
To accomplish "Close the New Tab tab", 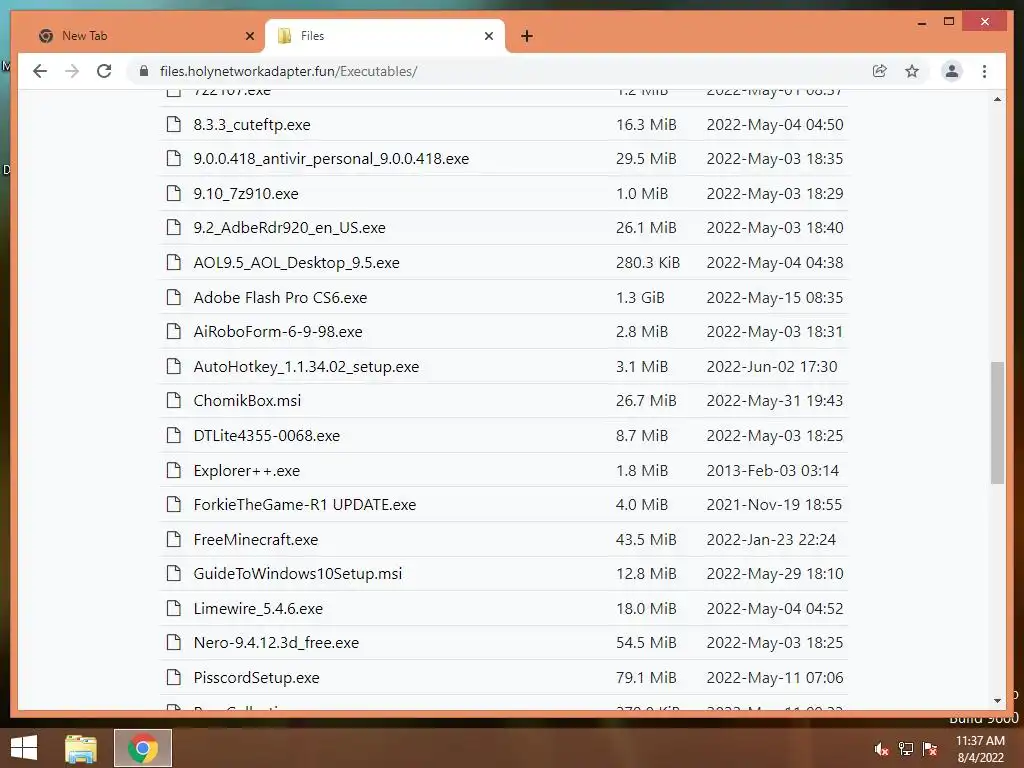I will 249,36.
